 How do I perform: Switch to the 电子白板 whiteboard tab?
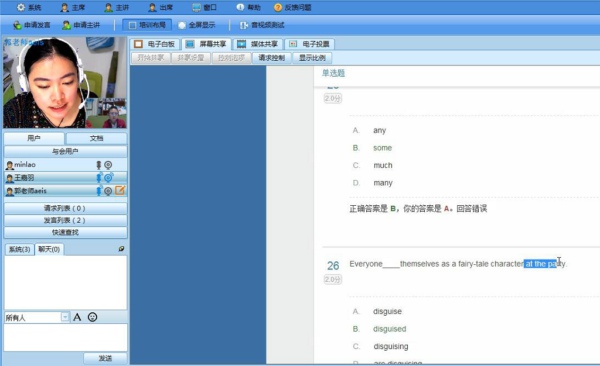(x=155, y=44)
